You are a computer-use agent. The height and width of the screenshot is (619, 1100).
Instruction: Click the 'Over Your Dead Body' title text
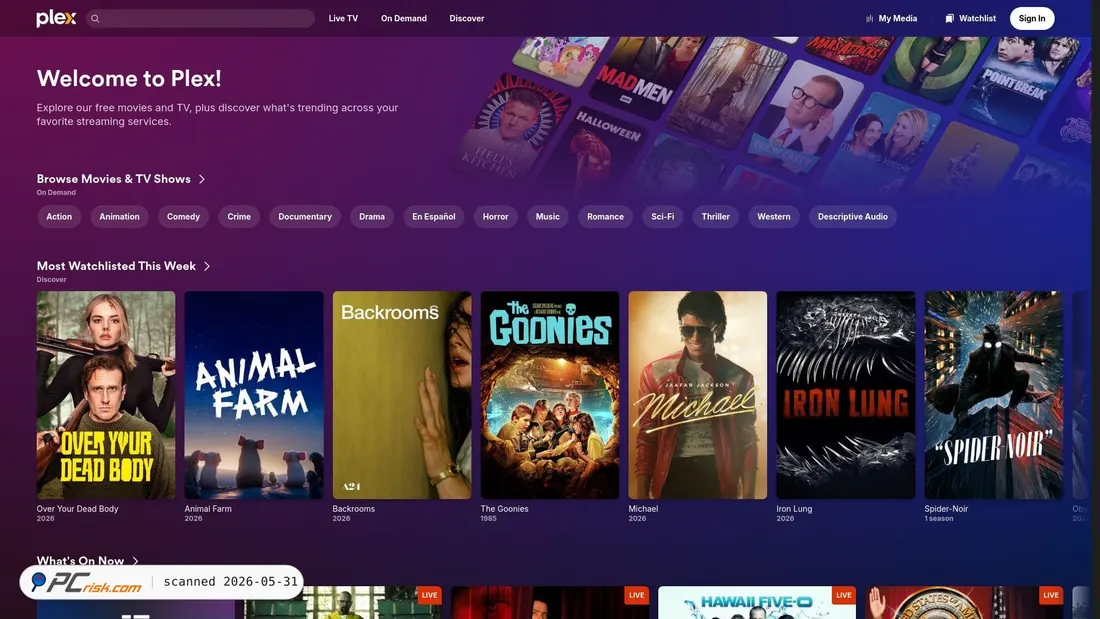click(x=77, y=509)
